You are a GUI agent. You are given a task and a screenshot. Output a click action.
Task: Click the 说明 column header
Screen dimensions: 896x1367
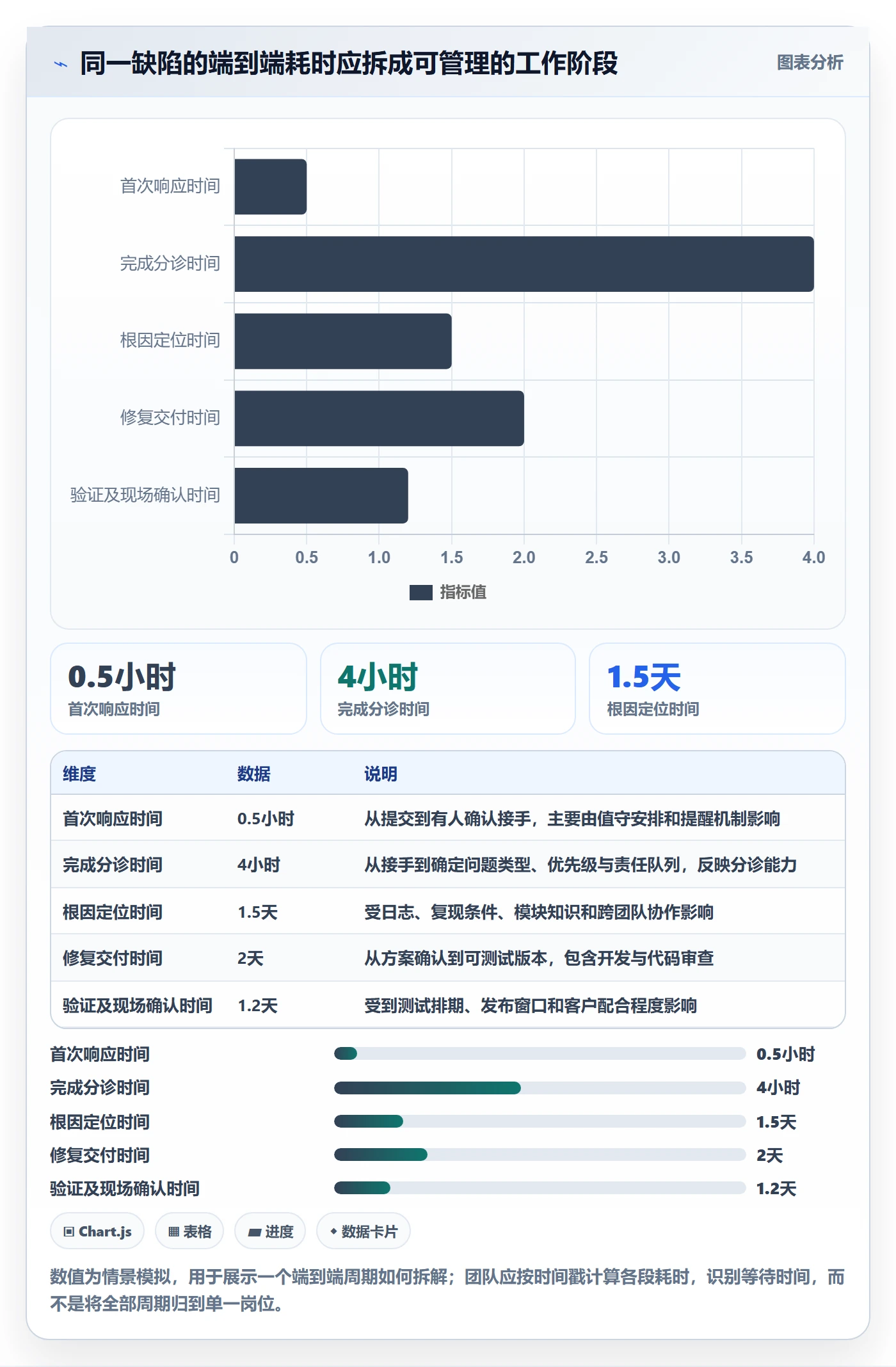coord(381,774)
